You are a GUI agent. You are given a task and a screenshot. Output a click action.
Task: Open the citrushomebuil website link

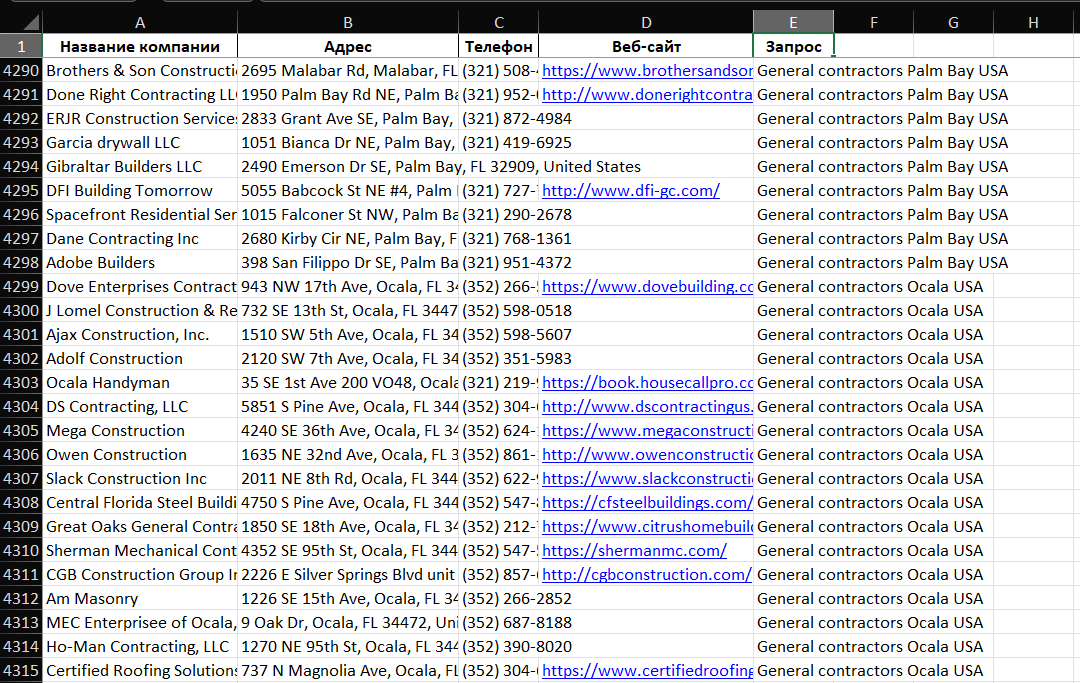pos(647,527)
